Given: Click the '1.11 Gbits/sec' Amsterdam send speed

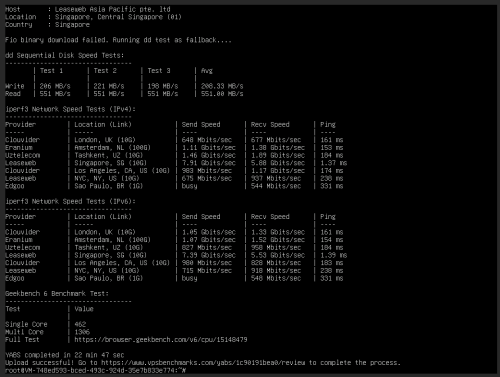Looking at the screenshot, I should [209, 148].
